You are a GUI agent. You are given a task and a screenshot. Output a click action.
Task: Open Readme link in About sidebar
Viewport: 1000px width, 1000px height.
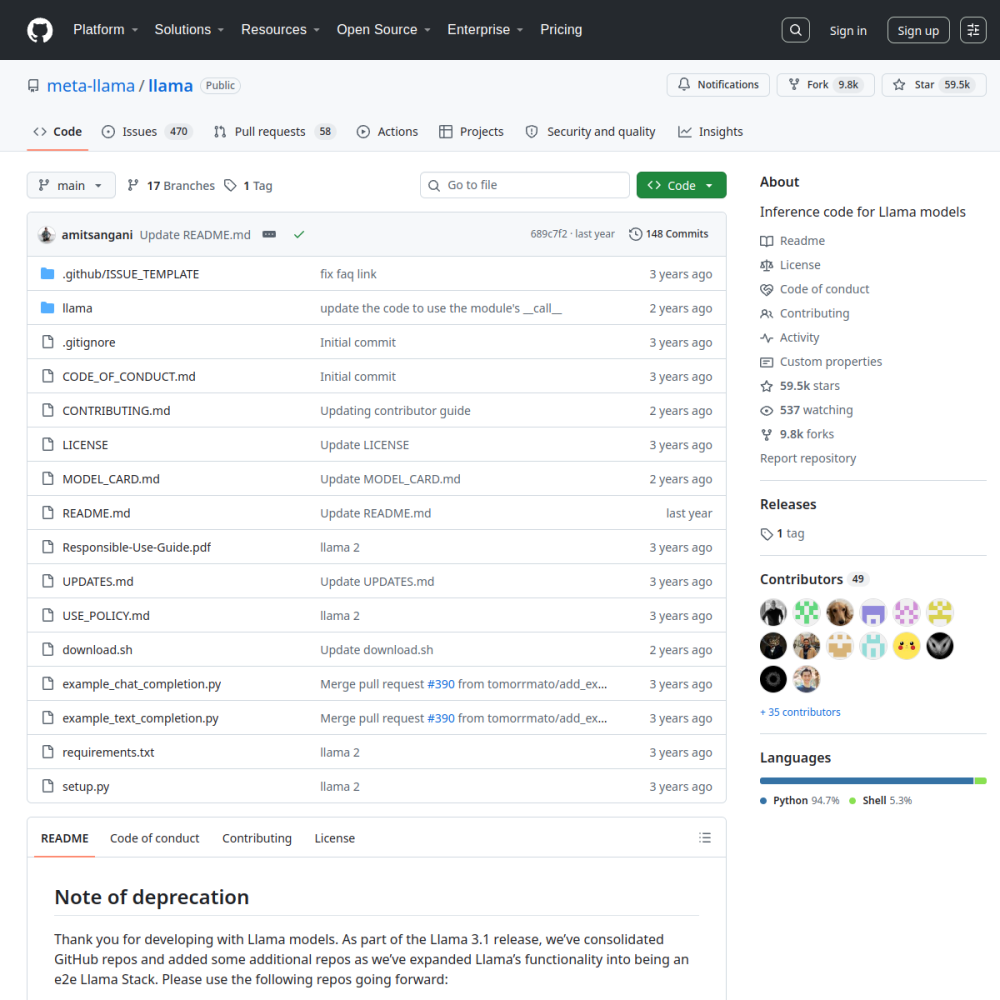pyautogui.click(x=792, y=240)
